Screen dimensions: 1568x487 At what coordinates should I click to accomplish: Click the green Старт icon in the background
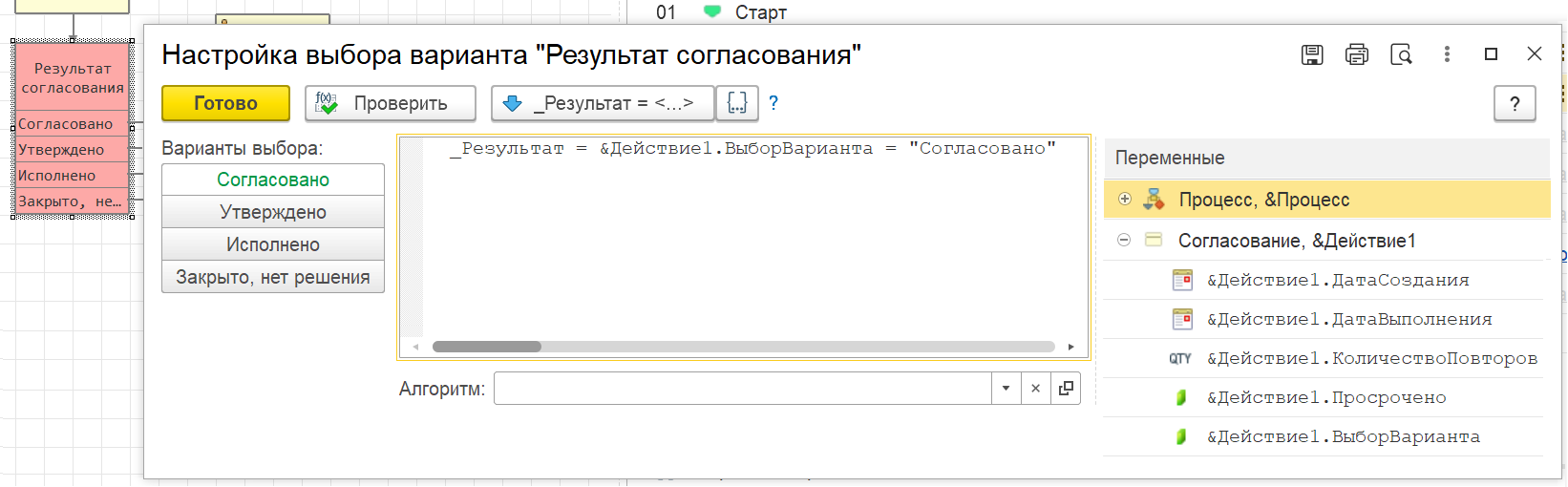point(712,11)
